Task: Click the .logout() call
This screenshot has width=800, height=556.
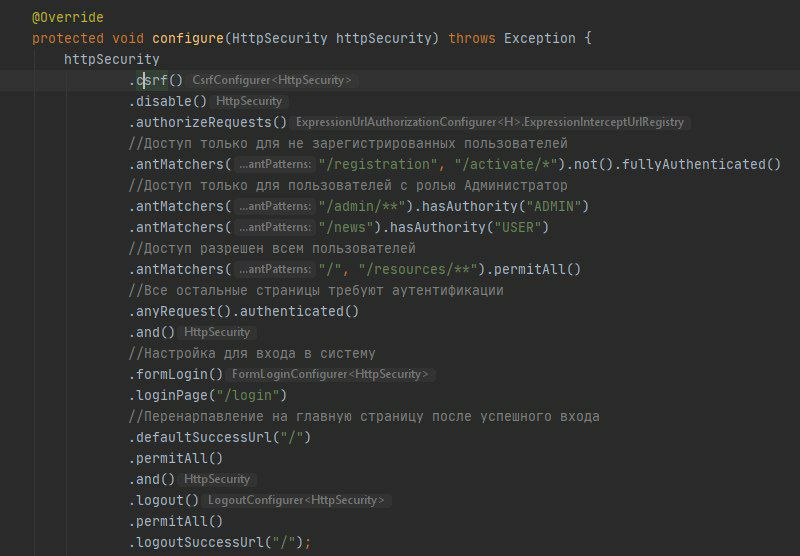Action: tap(164, 500)
